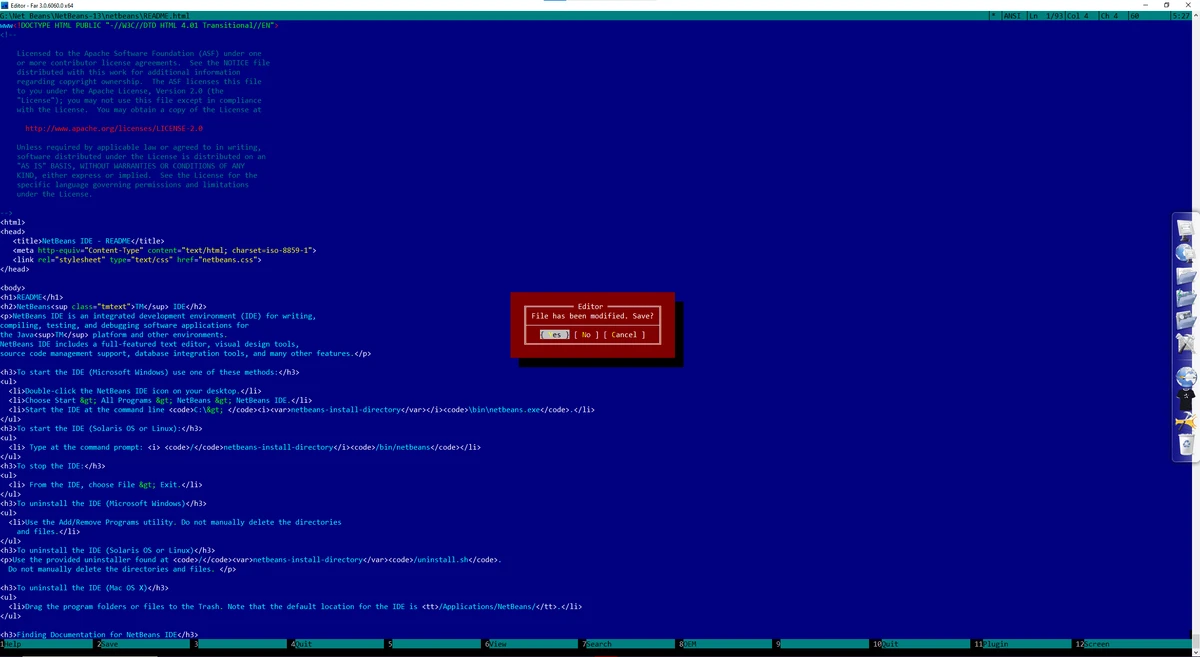The height and width of the screenshot is (657, 1200).
Task: Click the h1 README heading line
Action: pyautogui.click(x=32, y=297)
